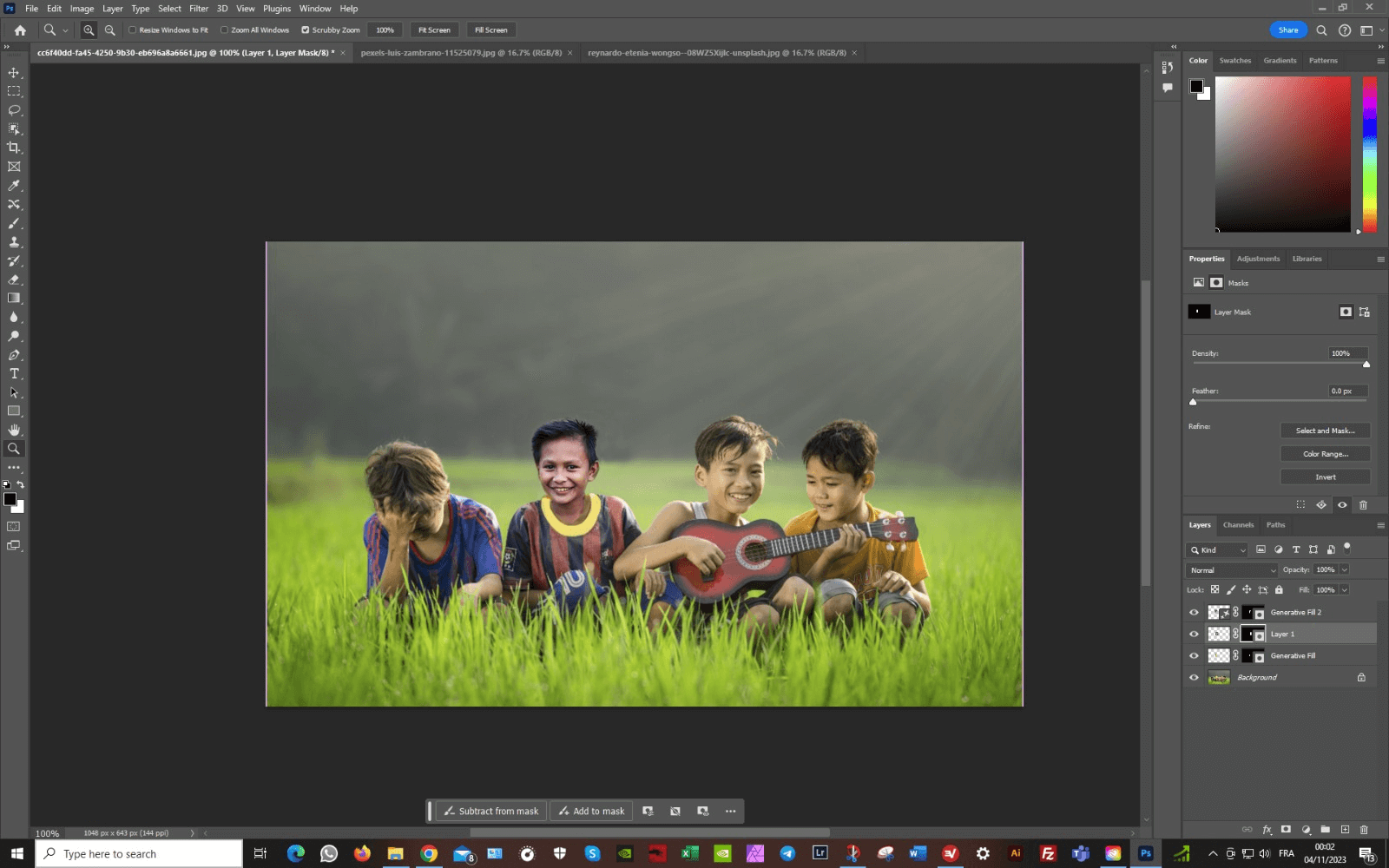Click the new group folder icon

pos(1326,830)
